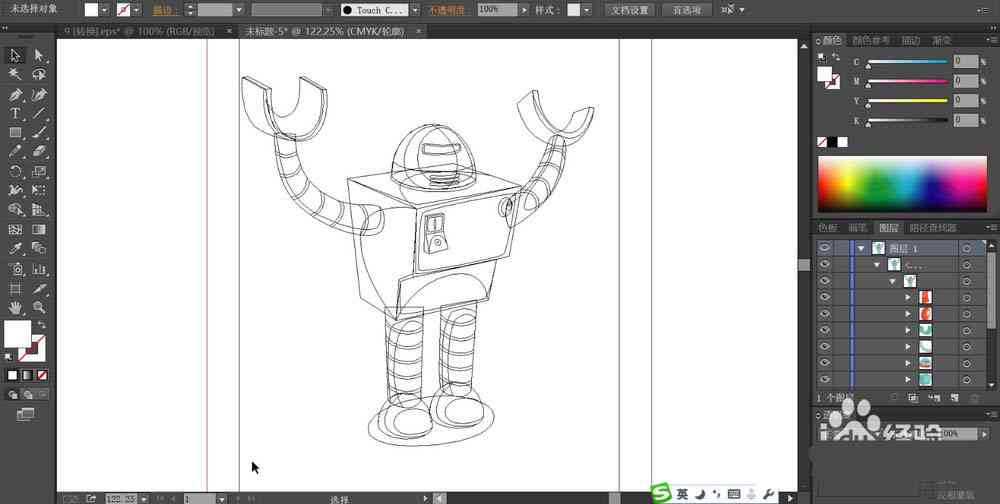Select the Lasso tool
This screenshot has width=1000, height=504.
tap(39, 75)
